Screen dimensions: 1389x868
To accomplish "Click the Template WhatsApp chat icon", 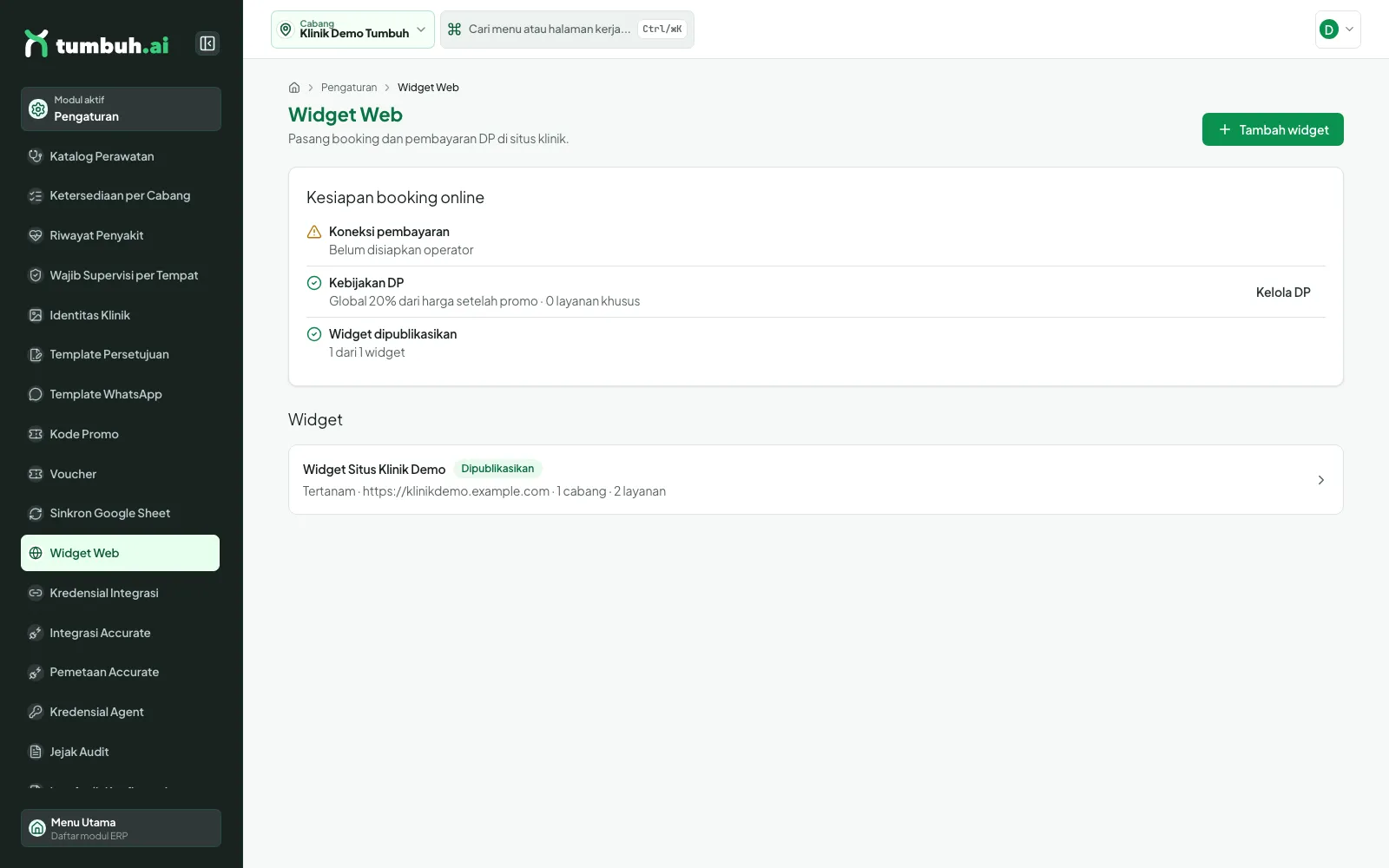I will point(36,394).
